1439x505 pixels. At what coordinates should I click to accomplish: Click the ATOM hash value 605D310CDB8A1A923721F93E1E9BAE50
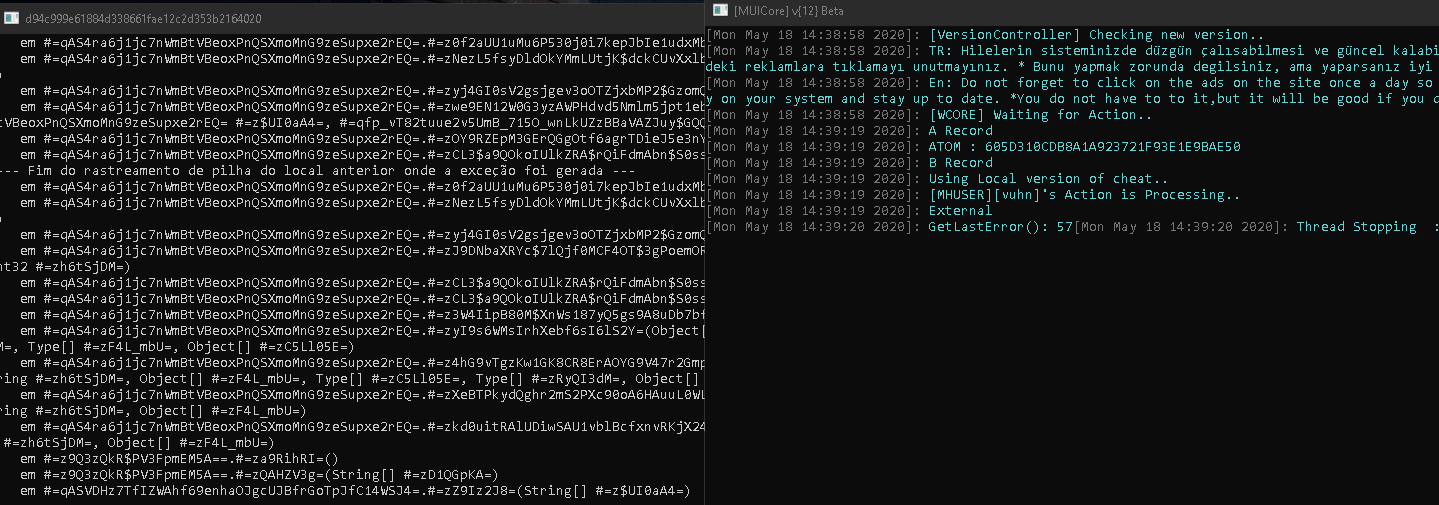(x=1113, y=147)
